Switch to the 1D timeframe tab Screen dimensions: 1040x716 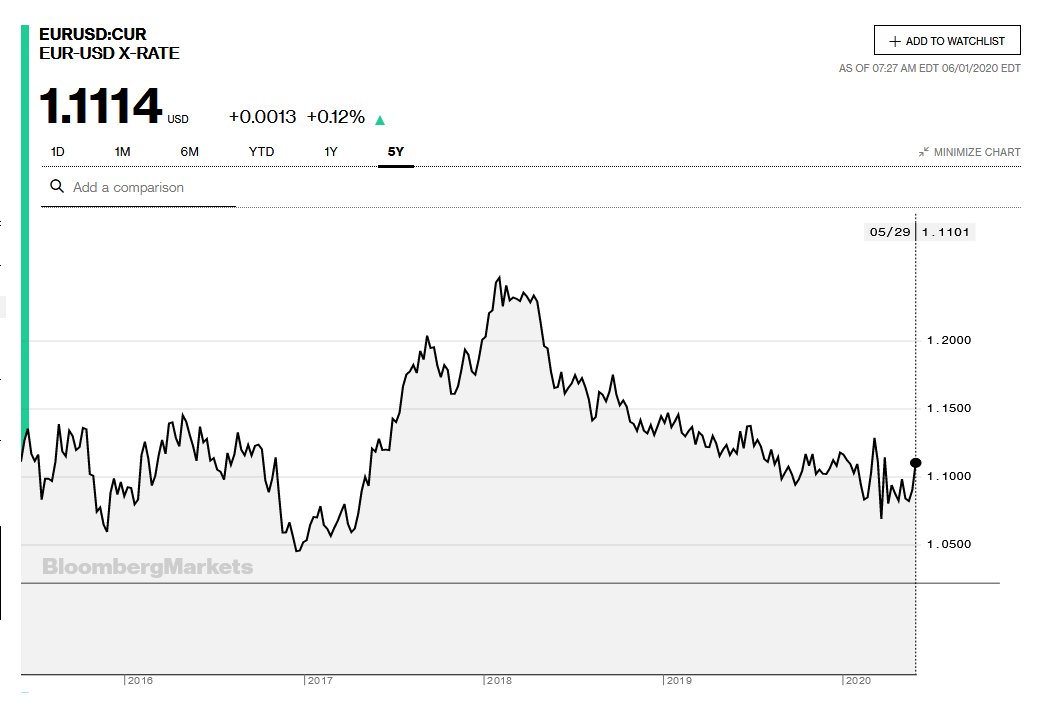click(57, 151)
